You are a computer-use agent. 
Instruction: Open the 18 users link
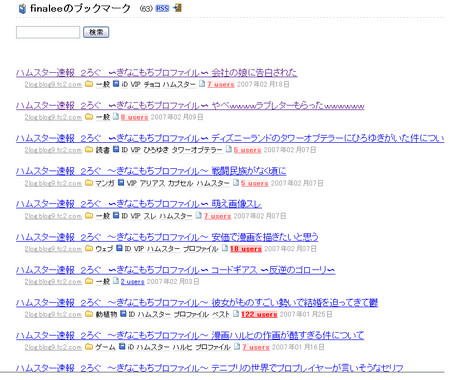[246, 249]
